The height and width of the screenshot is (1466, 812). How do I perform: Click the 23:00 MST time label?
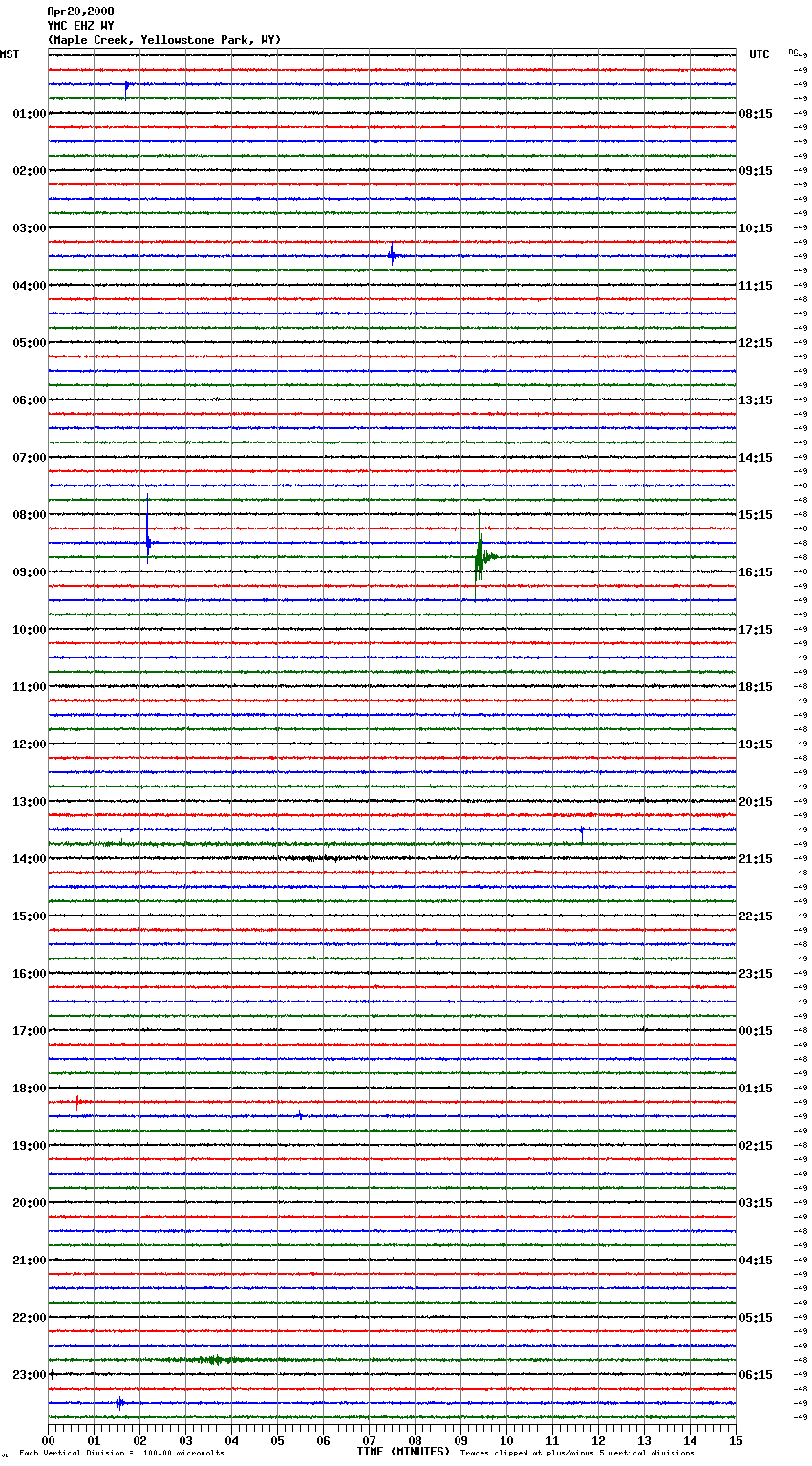pos(30,1375)
